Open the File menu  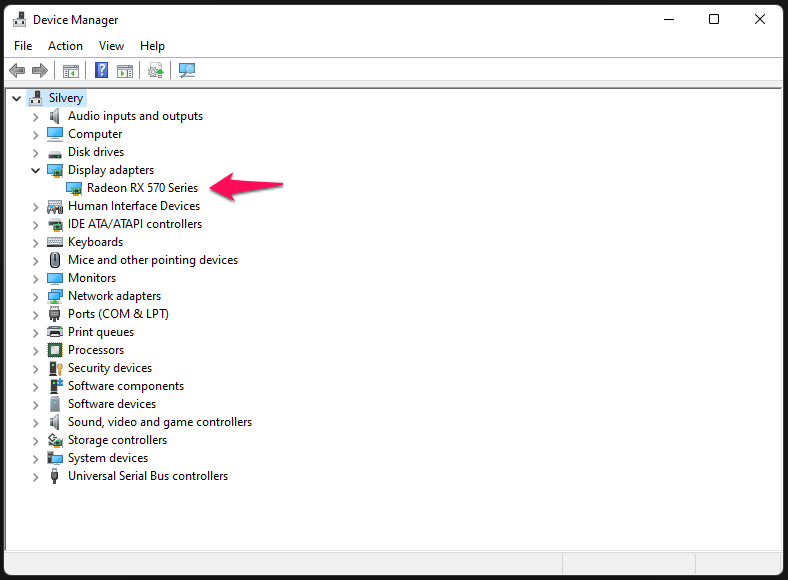(23, 46)
